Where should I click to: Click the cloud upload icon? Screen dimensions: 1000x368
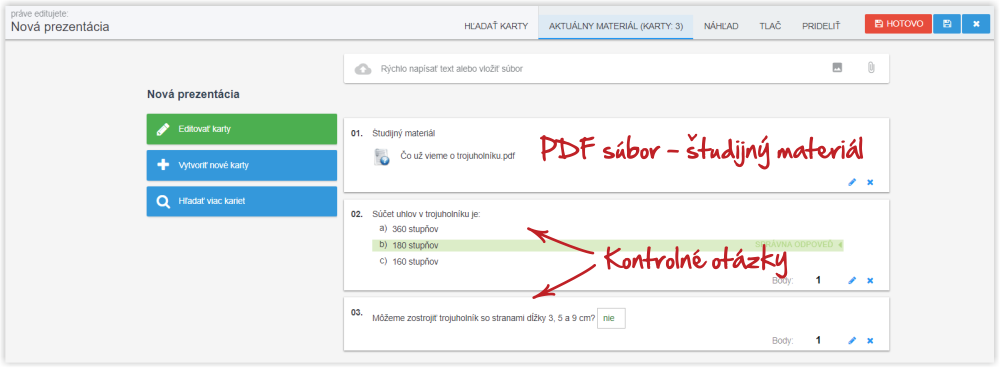tap(363, 68)
